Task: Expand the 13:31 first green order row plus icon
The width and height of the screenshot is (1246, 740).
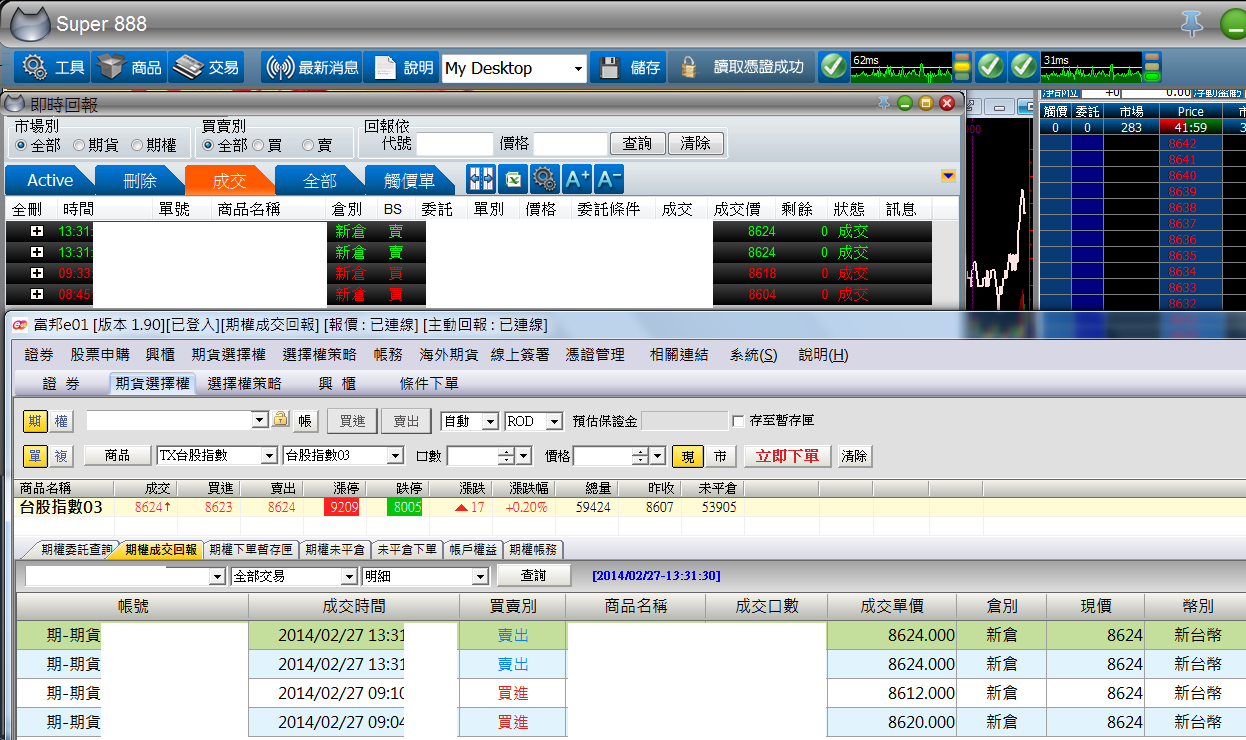Action: click(37, 231)
